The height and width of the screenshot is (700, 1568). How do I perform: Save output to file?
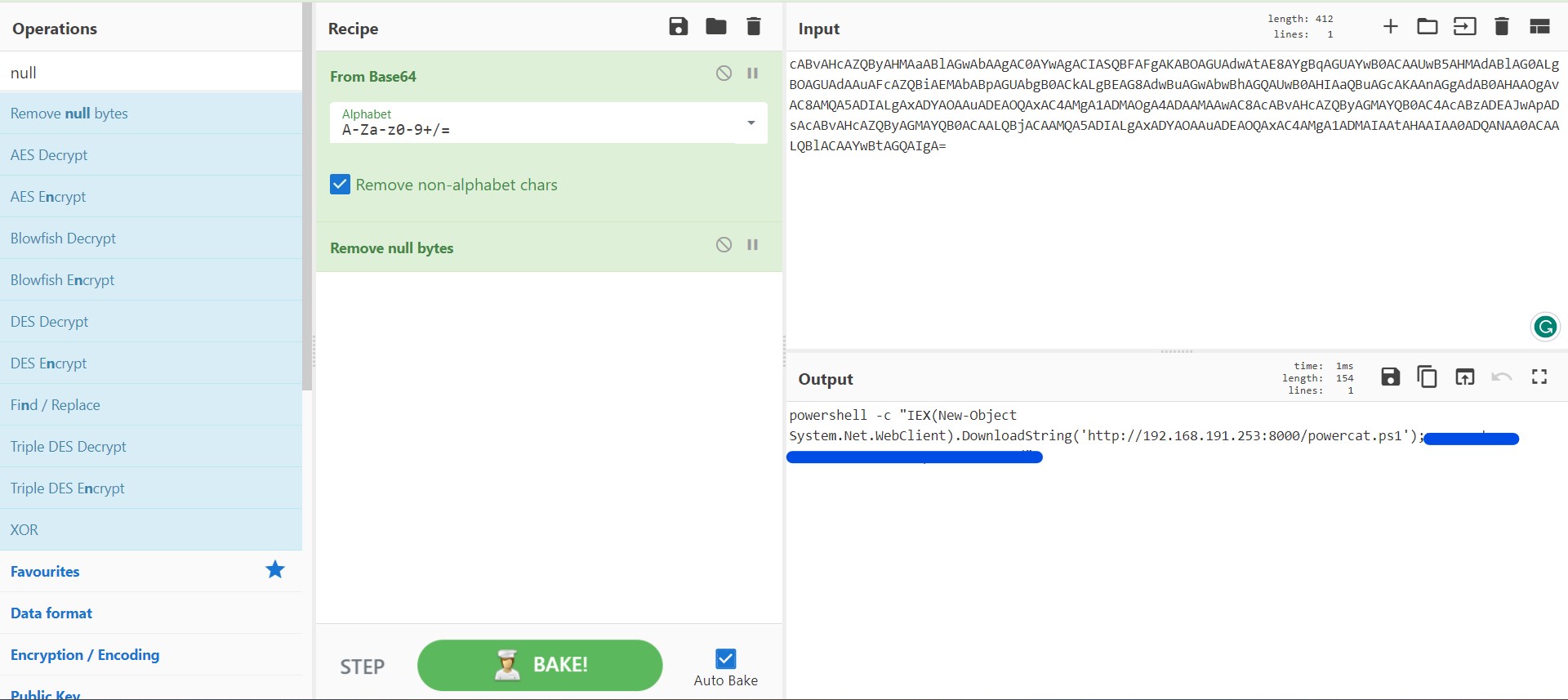tap(1390, 377)
